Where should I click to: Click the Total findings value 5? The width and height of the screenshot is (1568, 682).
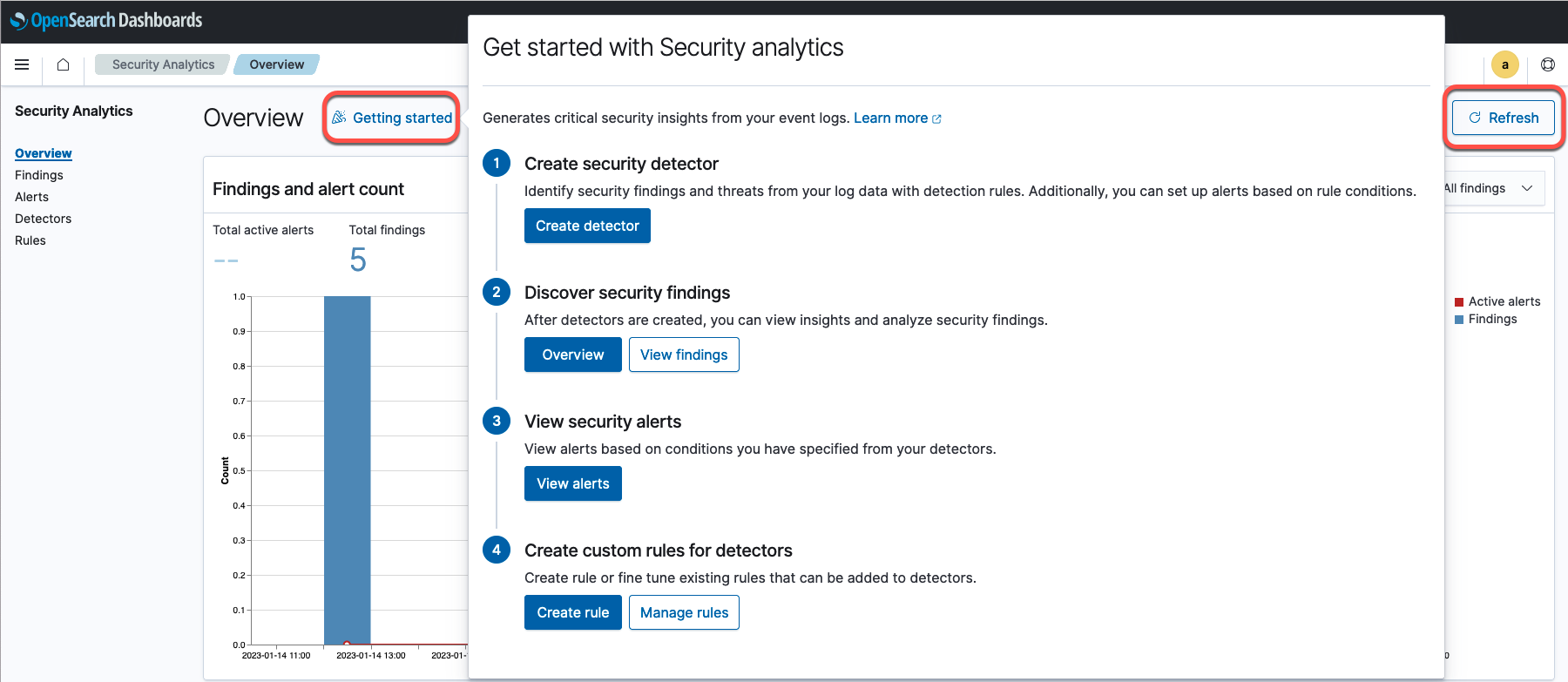(x=358, y=260)
